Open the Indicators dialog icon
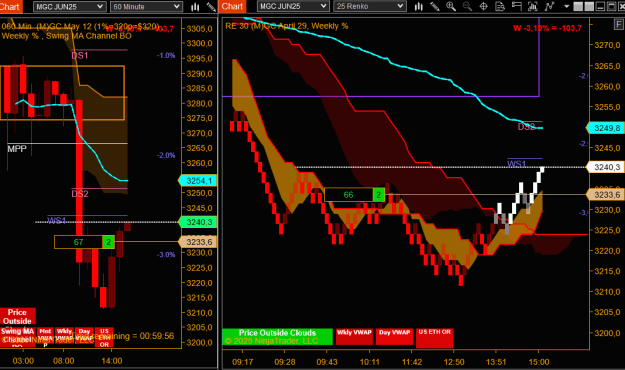This screenshot has width=625, height=370. [550, 6]
